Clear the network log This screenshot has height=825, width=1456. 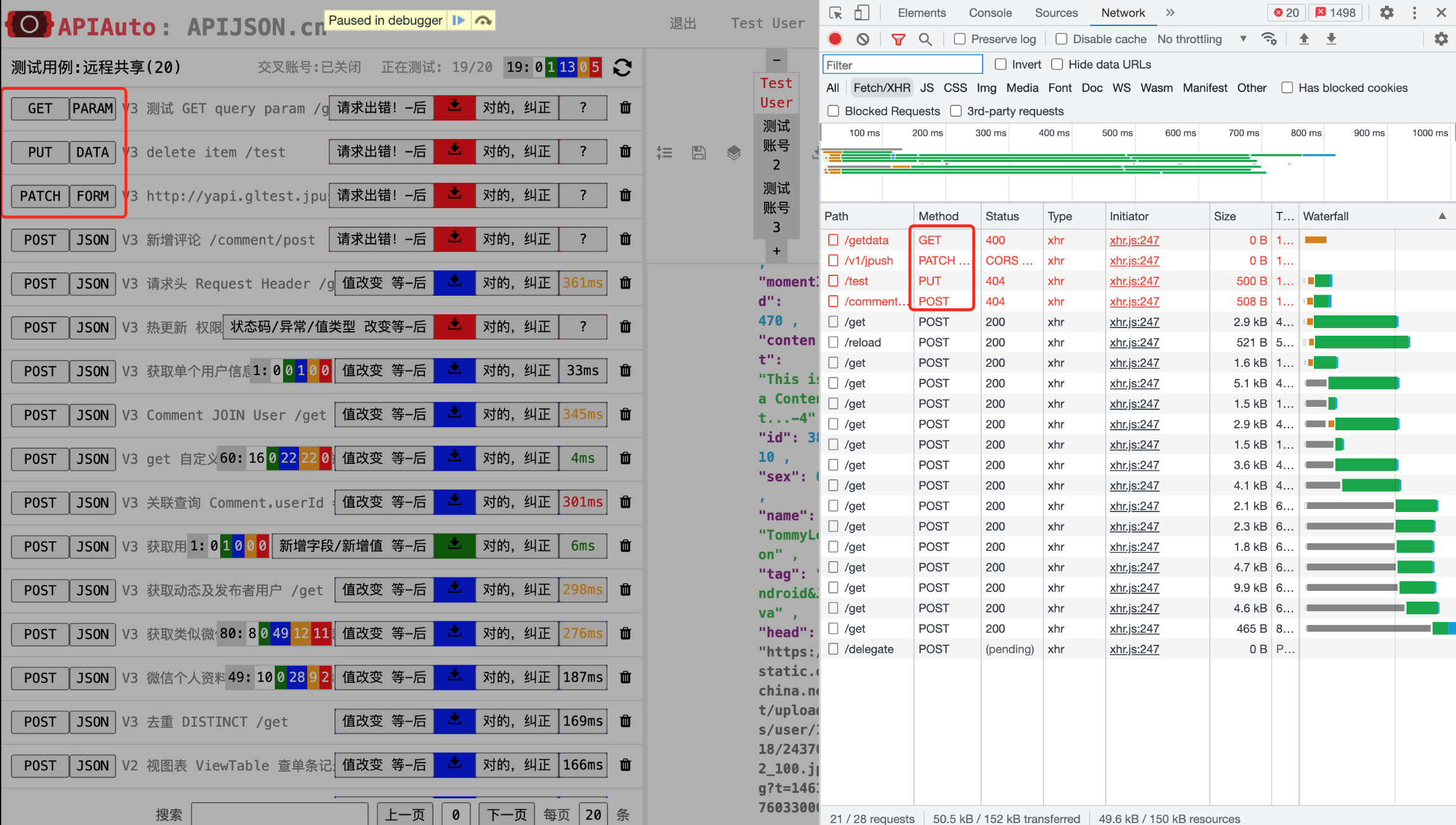coord(863,39)
